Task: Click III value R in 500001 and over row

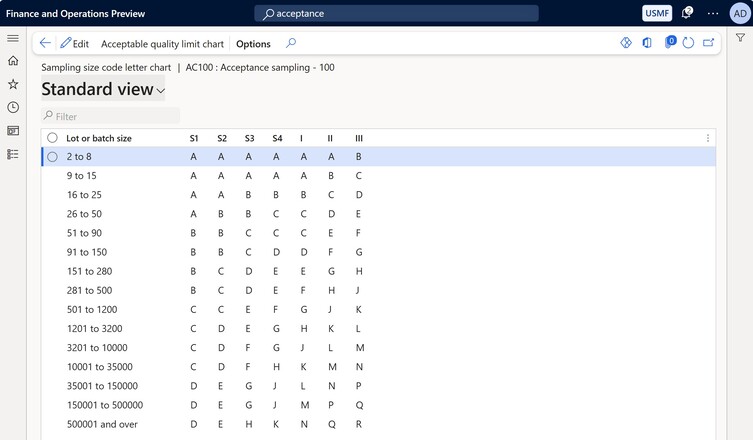Action: point(359,425)
